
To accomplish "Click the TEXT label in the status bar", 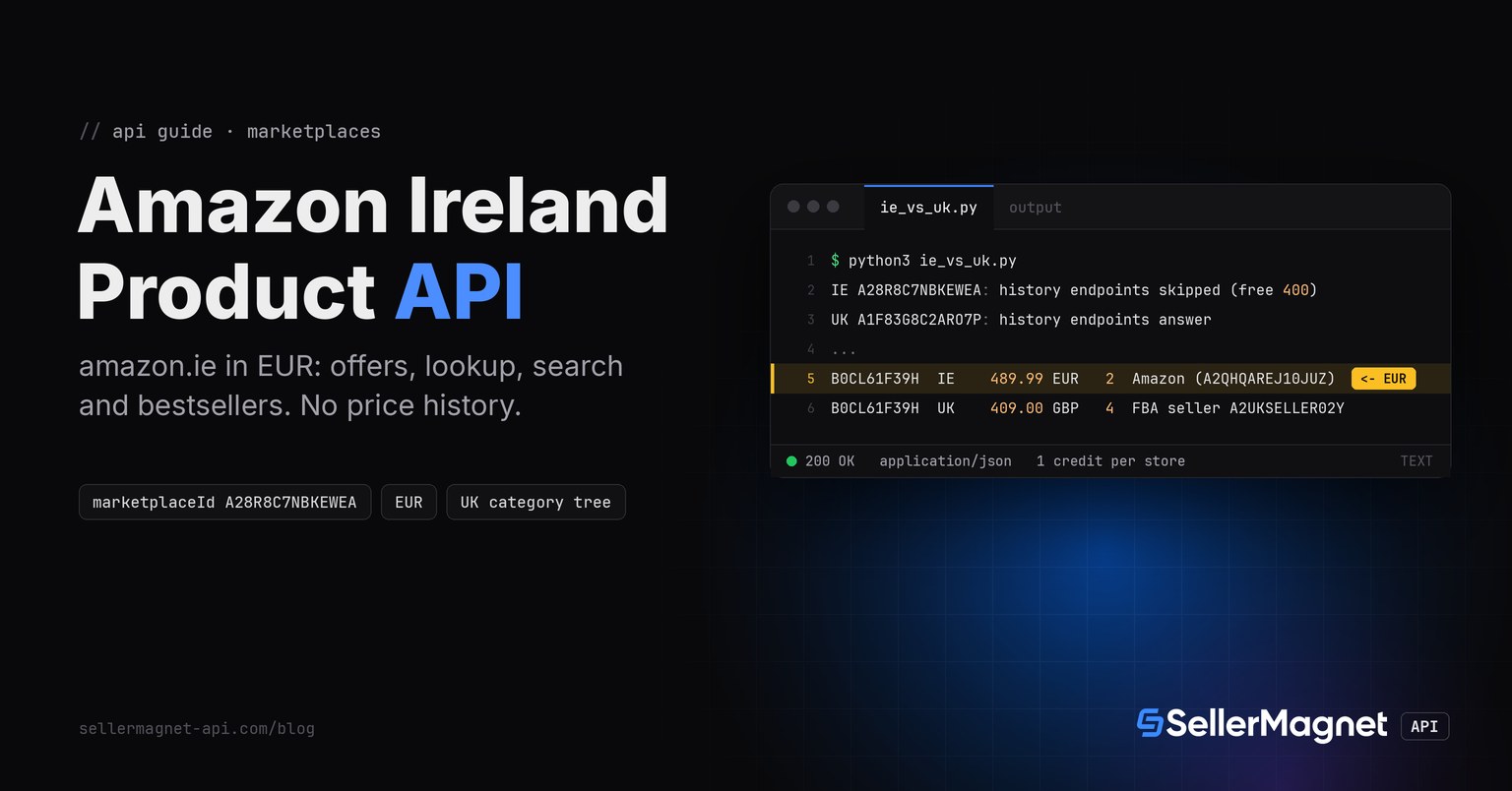I will [x=1417, y=460].
